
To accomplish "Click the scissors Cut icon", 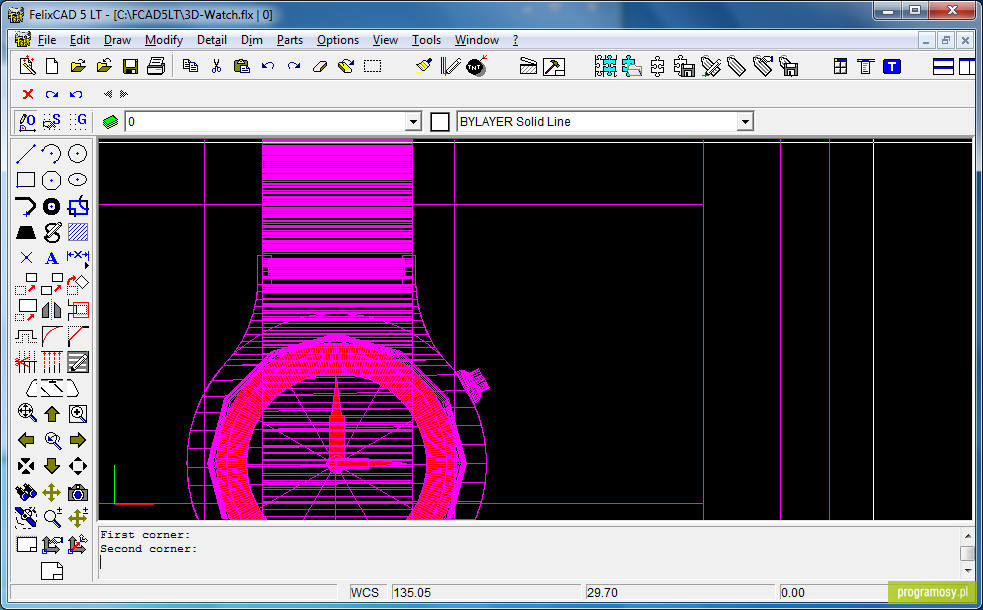I will pyautogui.click(x=216, y=66).
